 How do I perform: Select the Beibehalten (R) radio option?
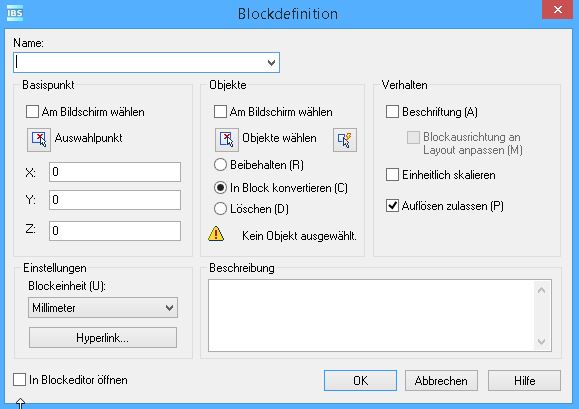tap(220, 165)
